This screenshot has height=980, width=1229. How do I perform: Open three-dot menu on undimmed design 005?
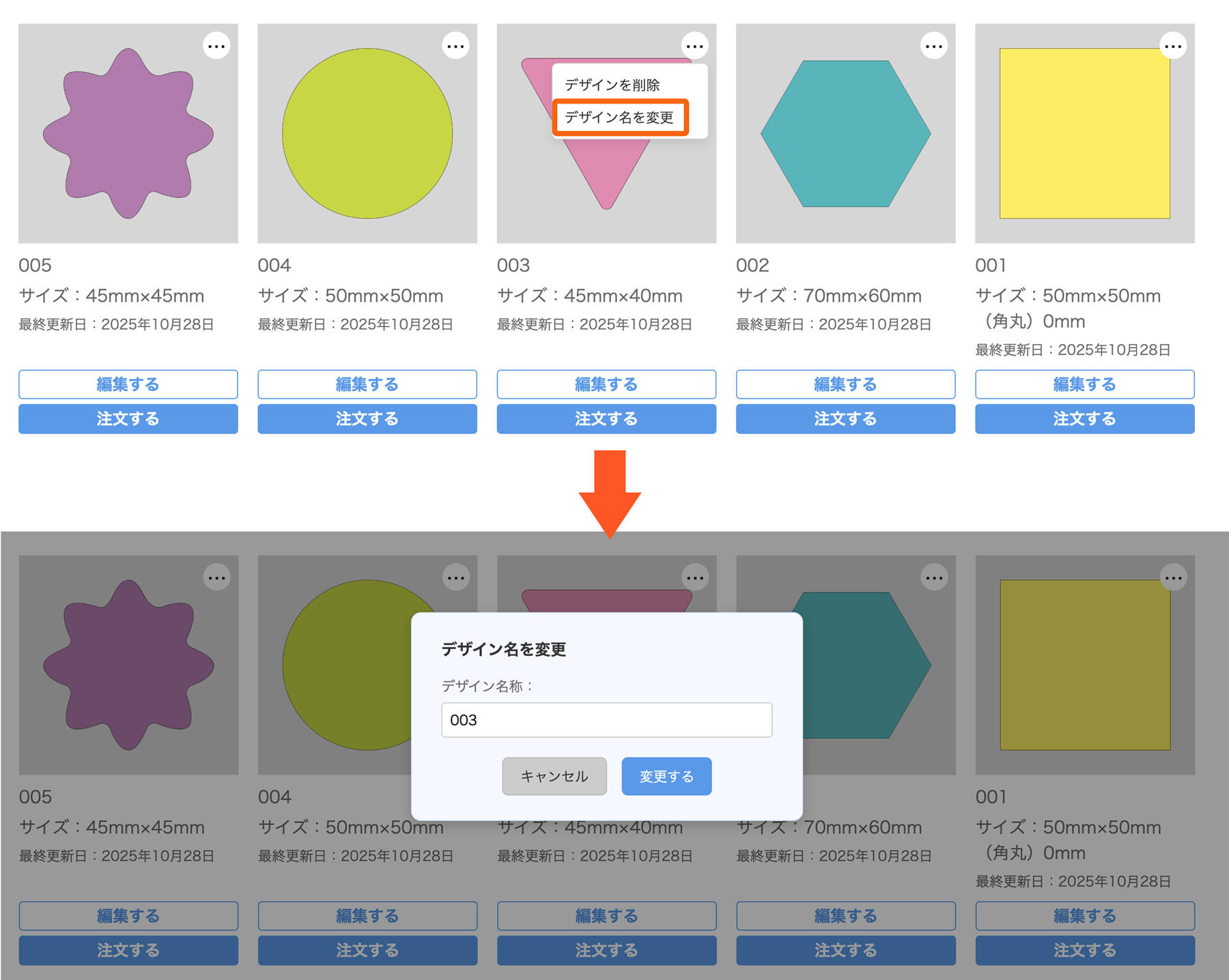pos(216,46)
